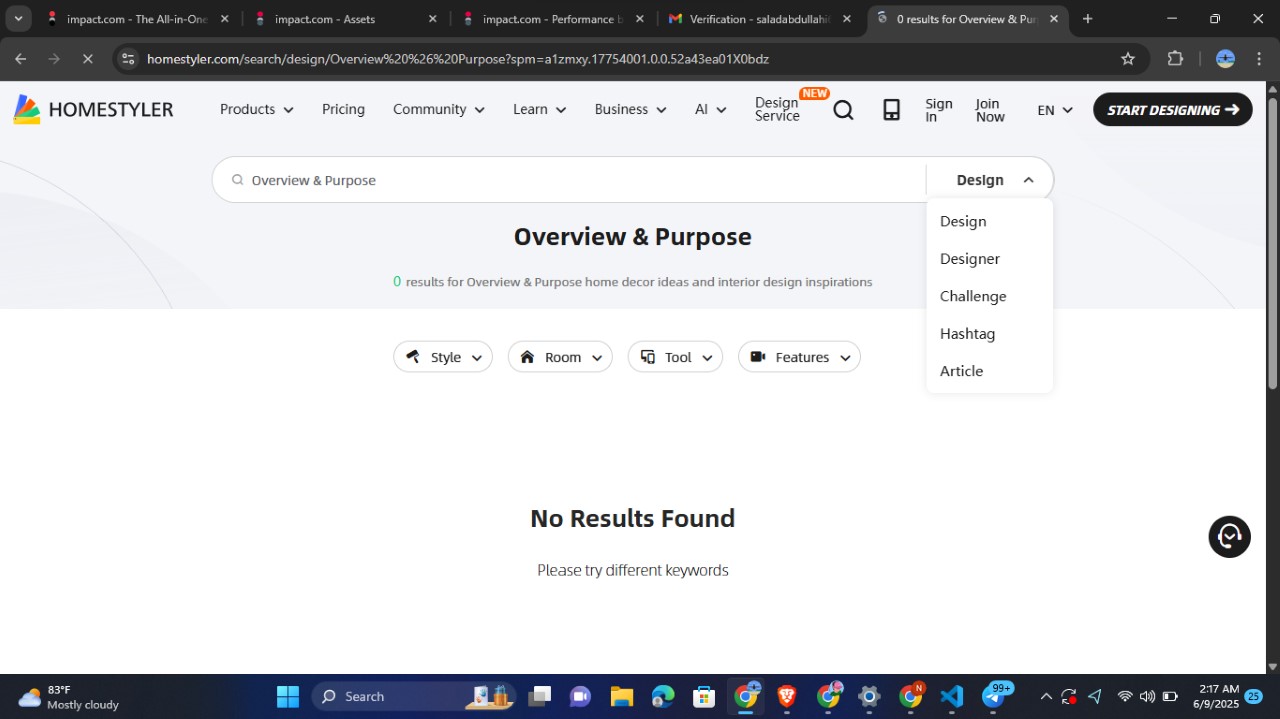1280x719 pixels.
Task: Click the support chat headset icon
Action: coord(1229,537)
